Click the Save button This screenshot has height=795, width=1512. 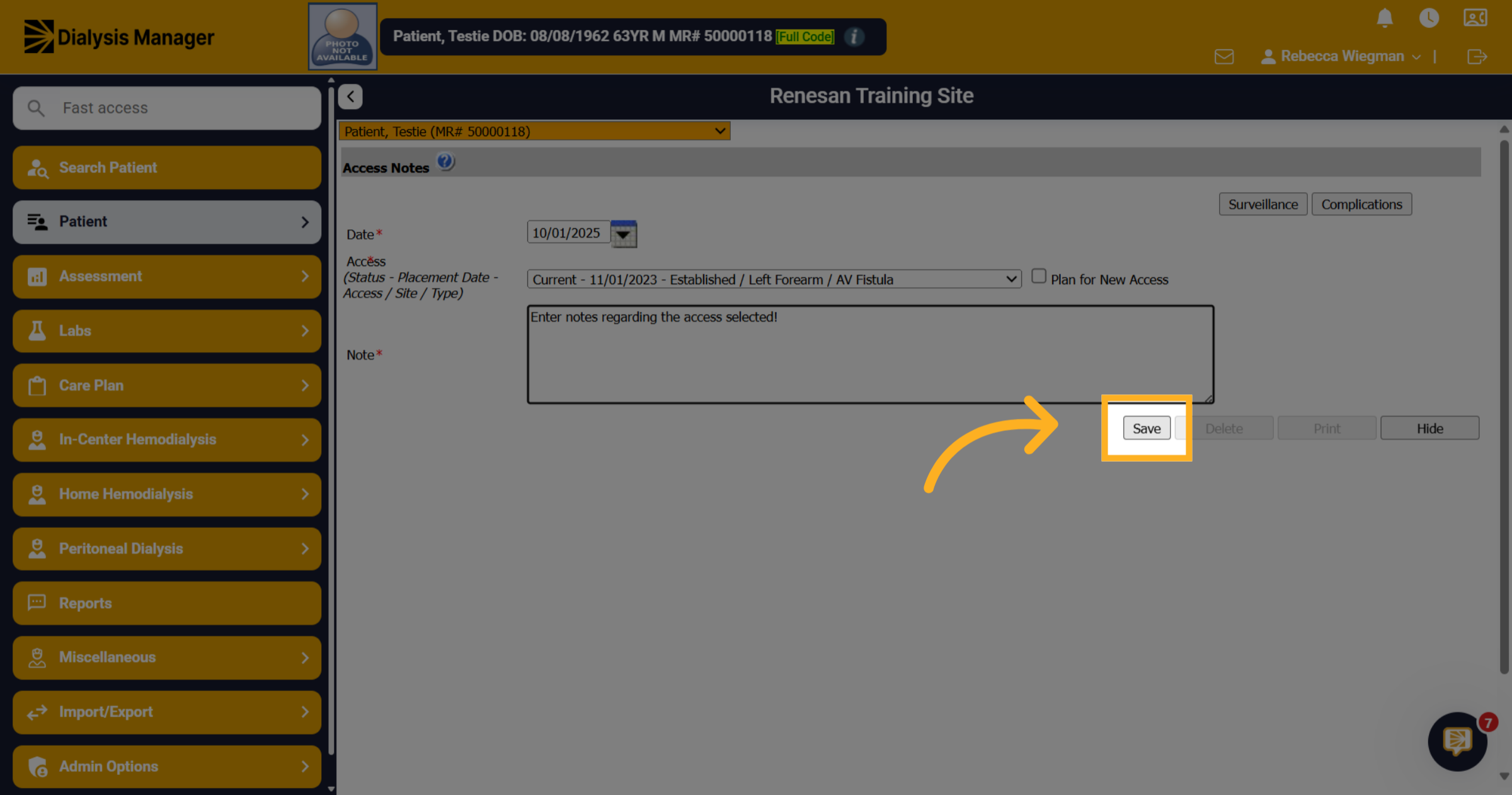point(1147,428)
